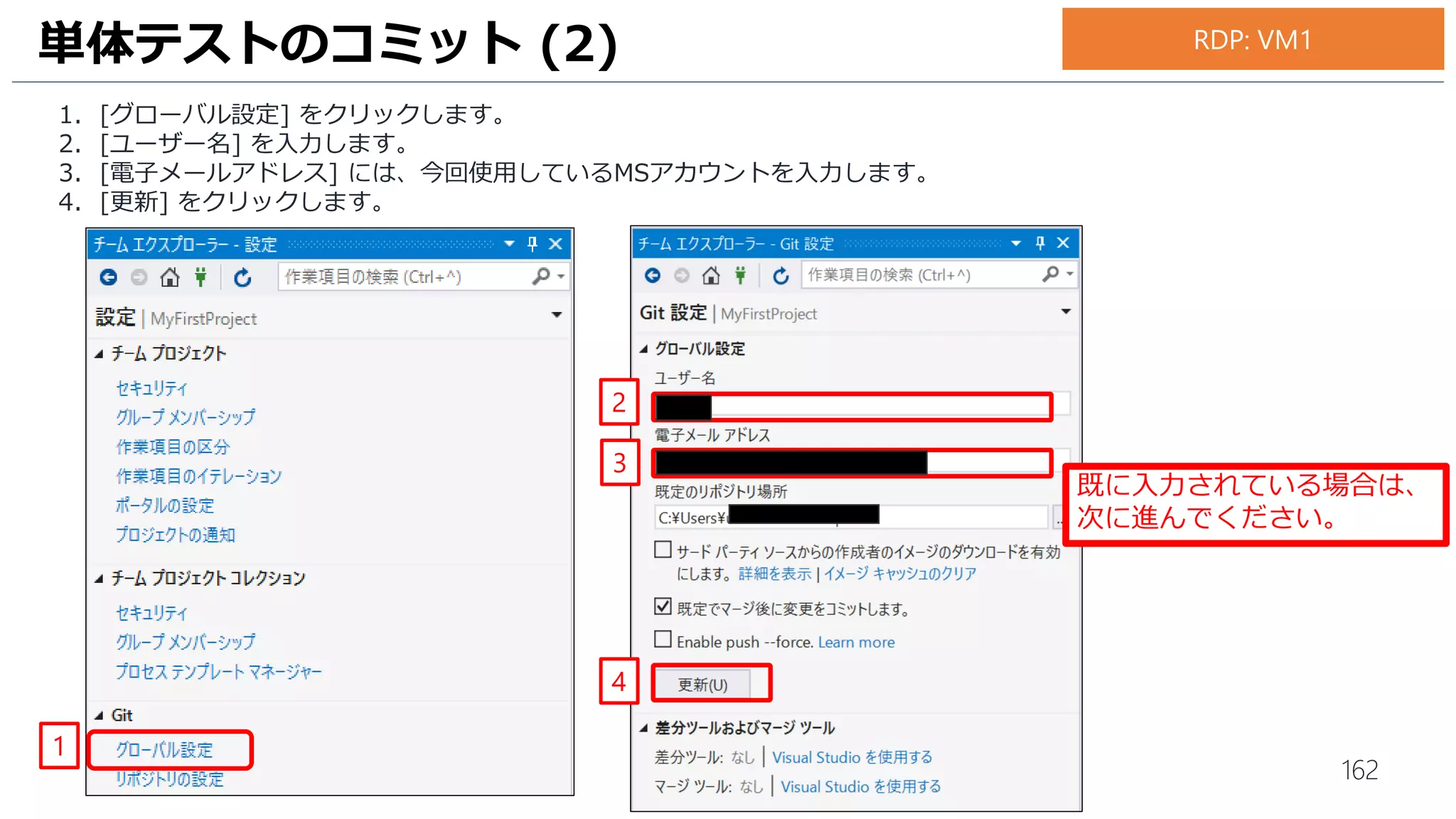
Task: Collapse the 差分ツールおよびマージ ツール section
Action: (643, 728)
